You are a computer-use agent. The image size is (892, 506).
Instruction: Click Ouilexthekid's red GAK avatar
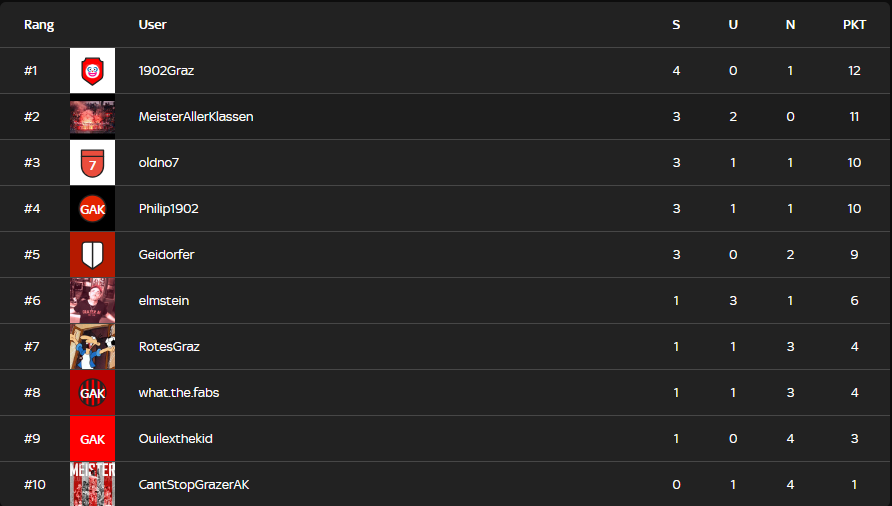pos(92,439)
